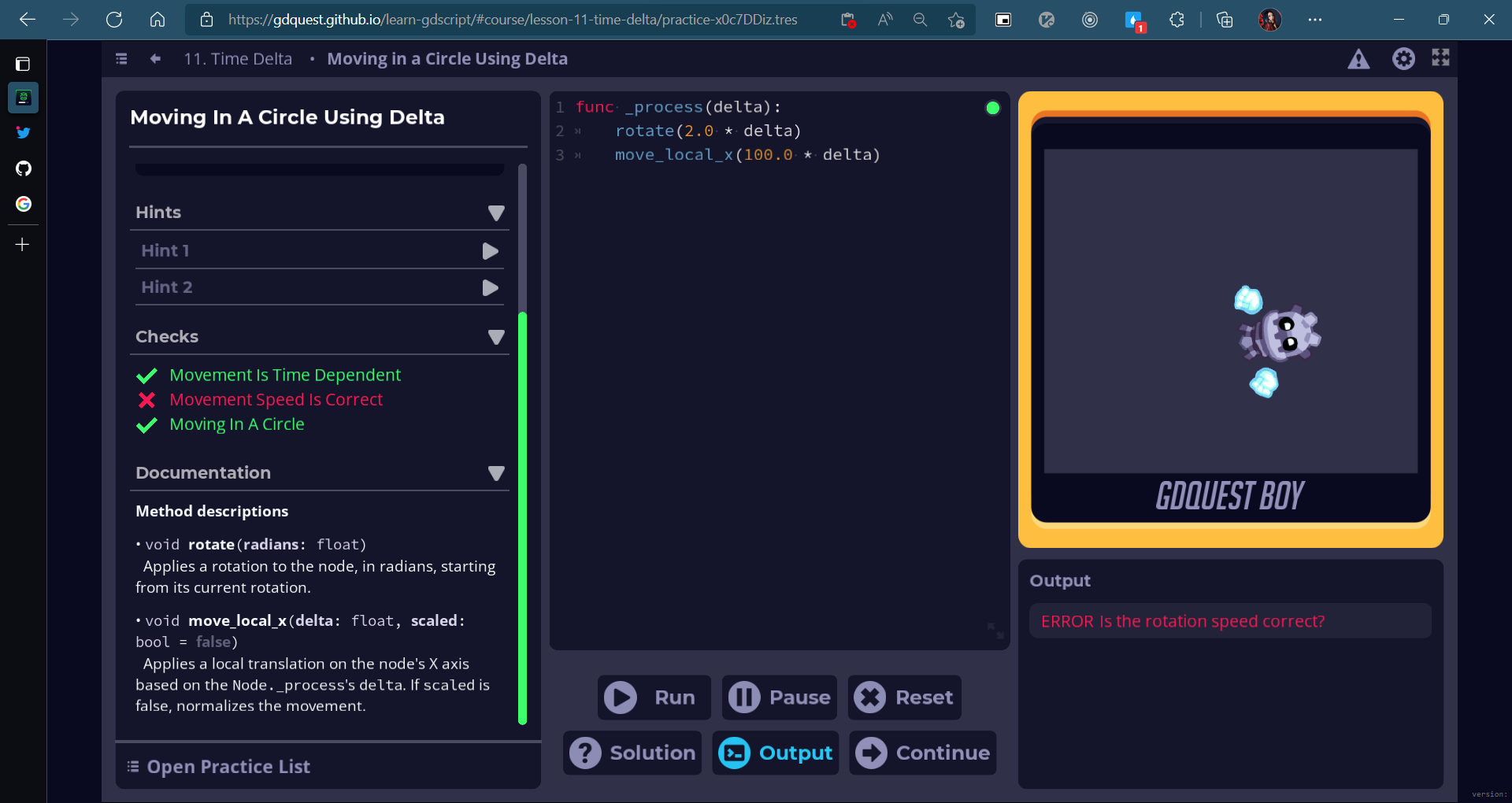
Task: Open the practice list menu icon
Action: tap(121, 58)
